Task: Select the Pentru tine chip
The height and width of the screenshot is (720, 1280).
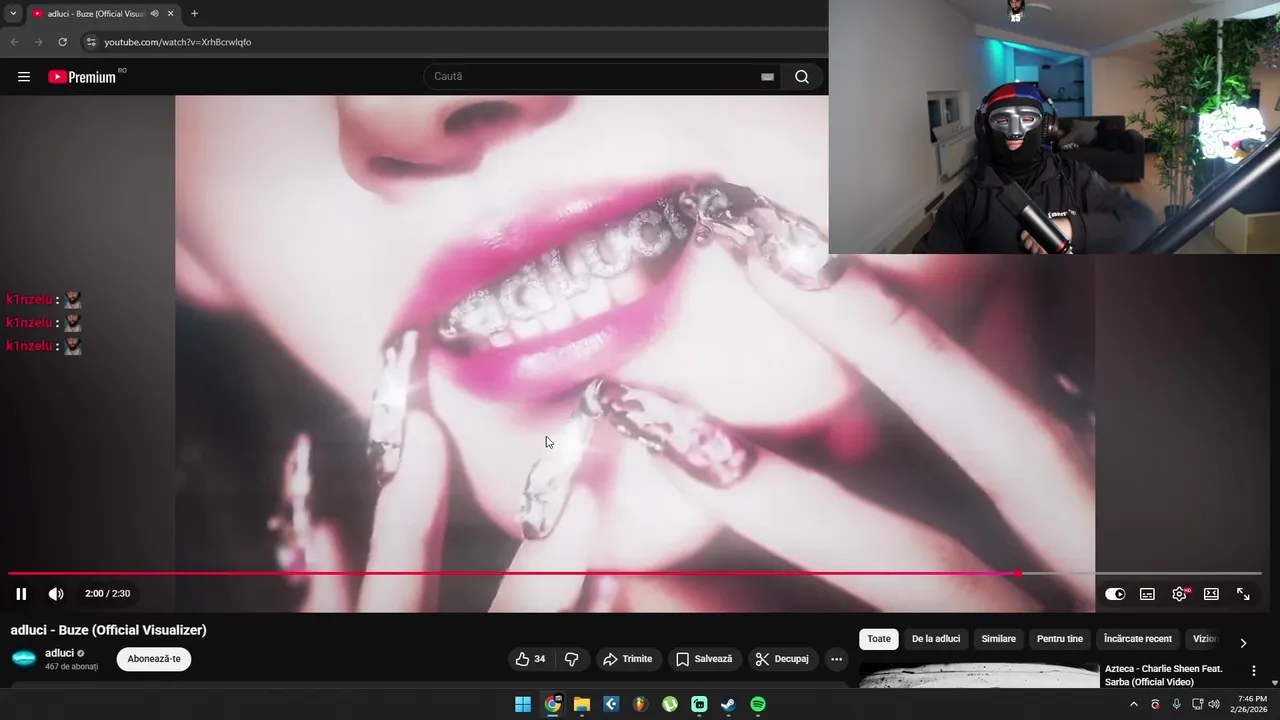Action: (x=1060, y=639)
